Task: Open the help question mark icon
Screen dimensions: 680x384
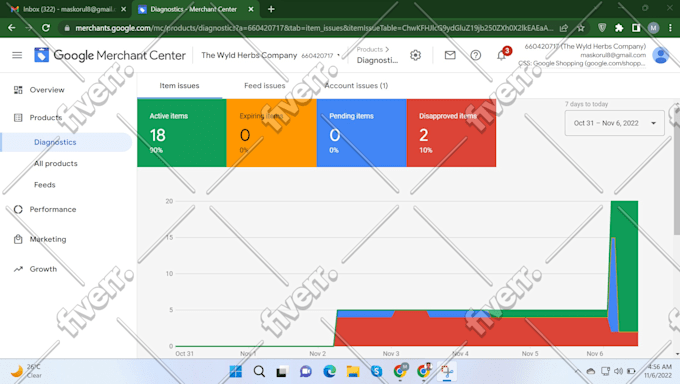Action: coord(476,55)
